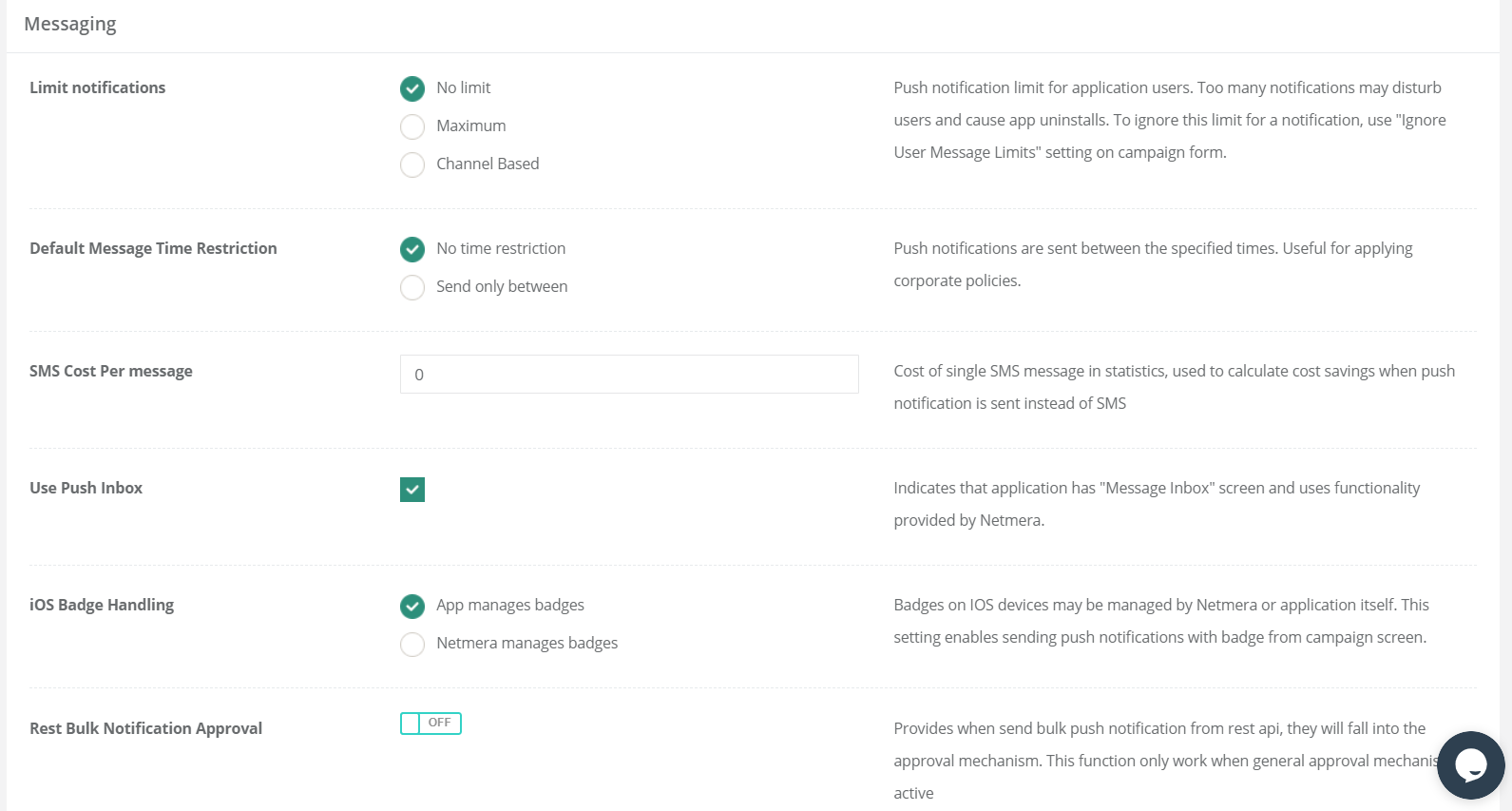The image size is (1512, 811).
Task: Uncheck the Use Push Inbox checkbox
Action: [412, 490]
